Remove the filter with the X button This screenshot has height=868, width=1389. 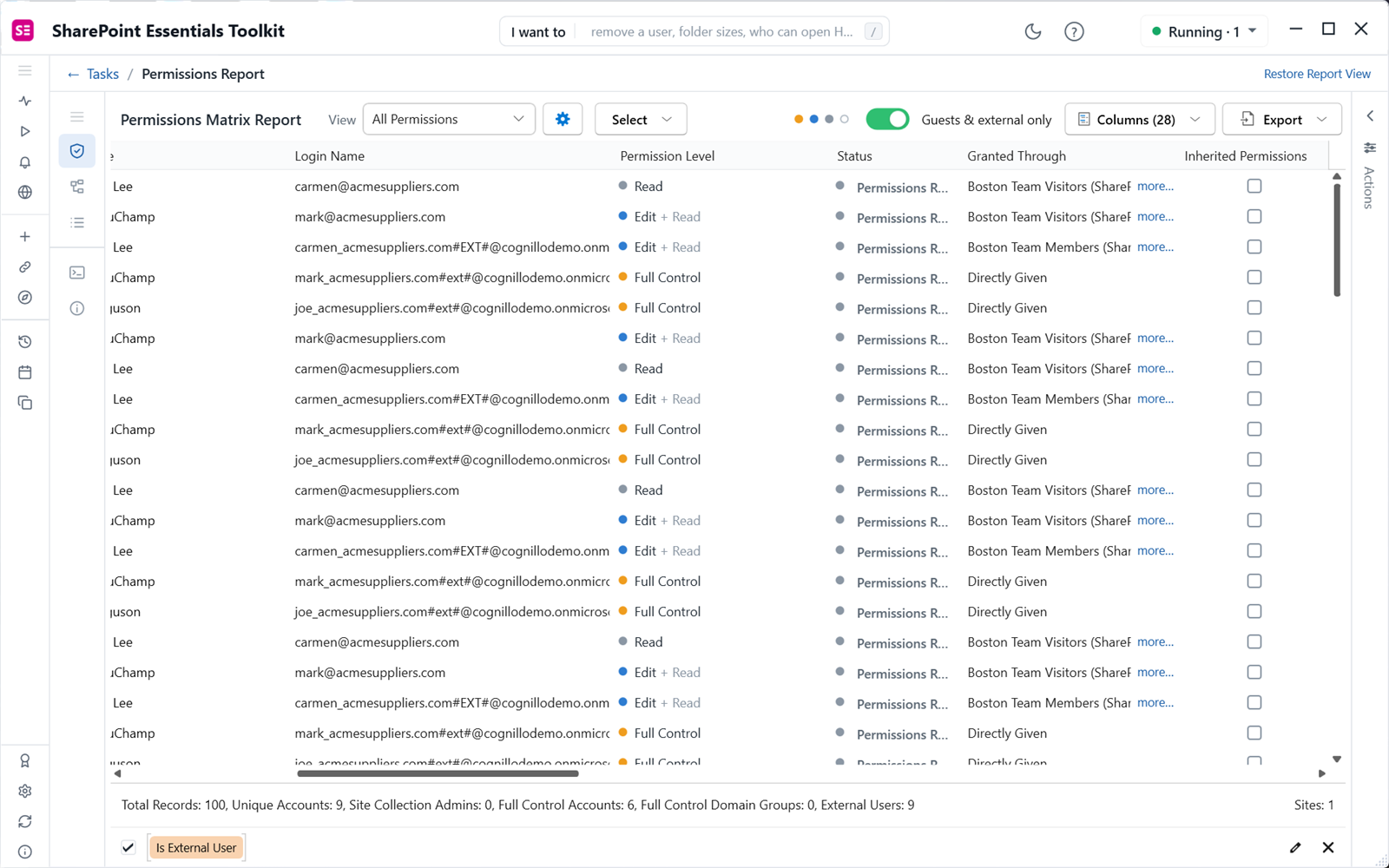1328,847
